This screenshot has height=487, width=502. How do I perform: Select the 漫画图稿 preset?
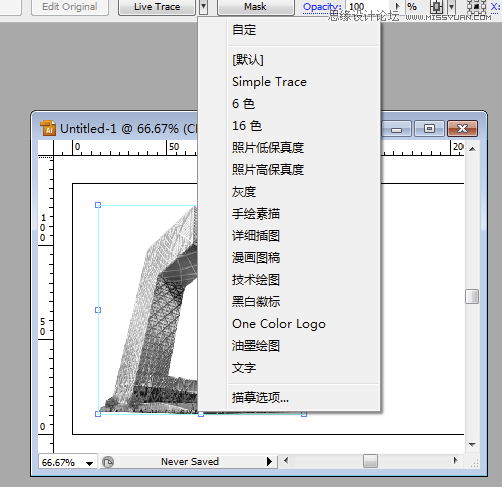tap(289, 258)
